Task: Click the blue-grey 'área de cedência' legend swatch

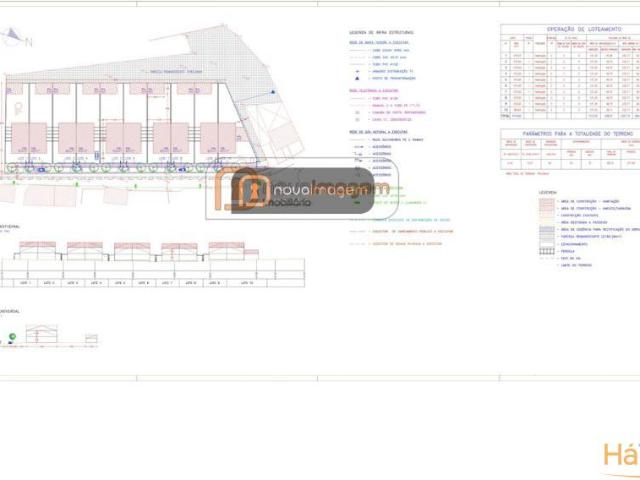Action: tap(547, 230)
